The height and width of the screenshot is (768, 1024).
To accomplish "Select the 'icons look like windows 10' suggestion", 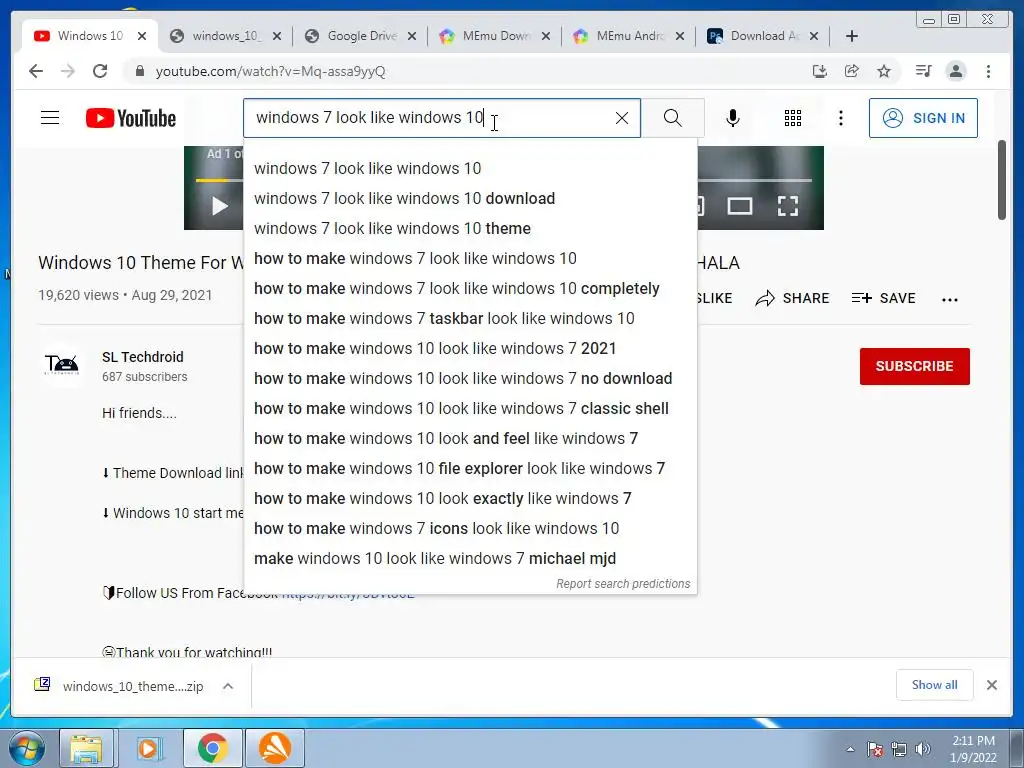I will pos(470,529).
